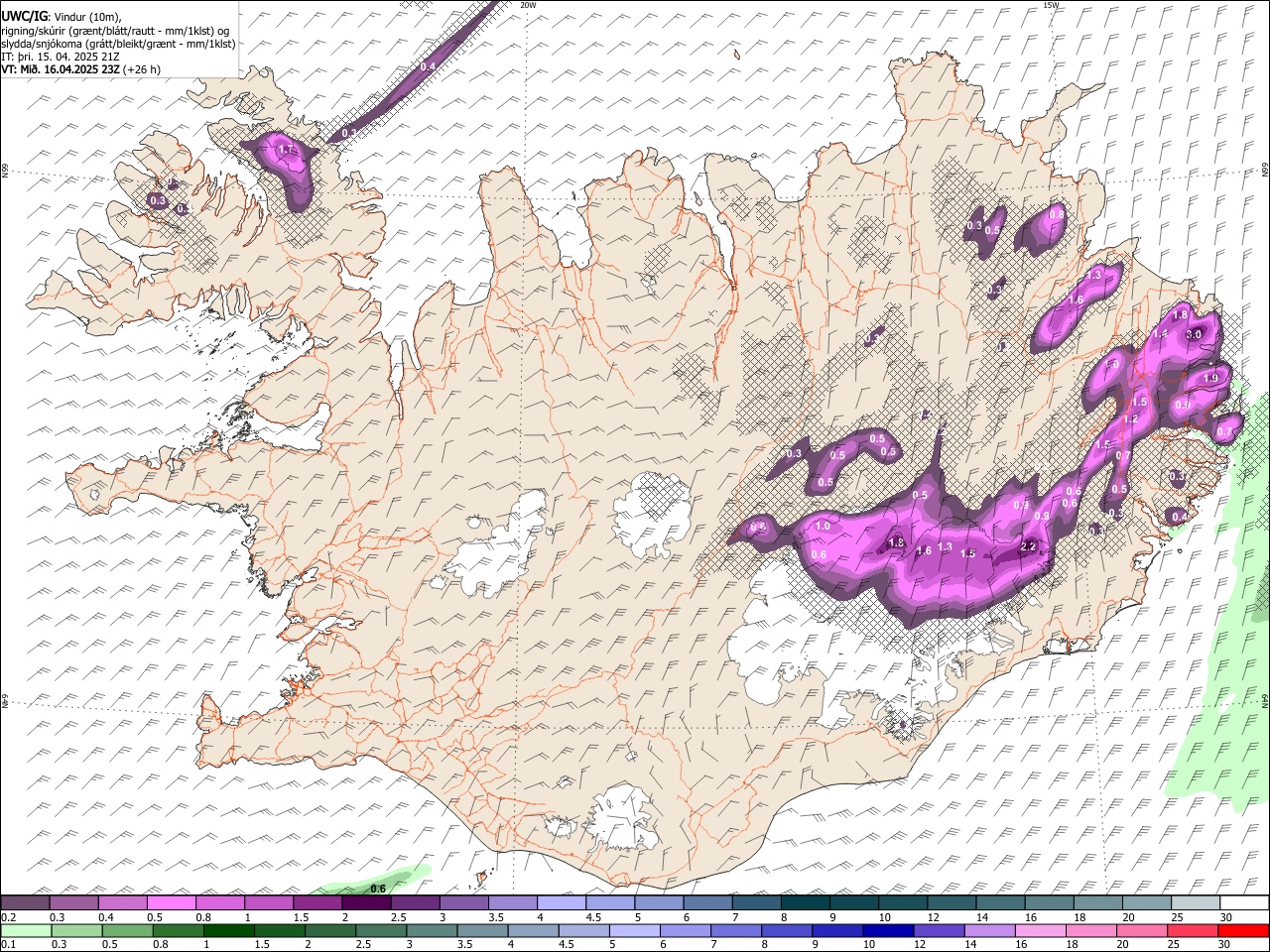Image resolution: width=1270 pixels, height=952 pixels.
Task: Click the bottom legend label '30'
Action: pyautogui.click(x=1226, y=944)
